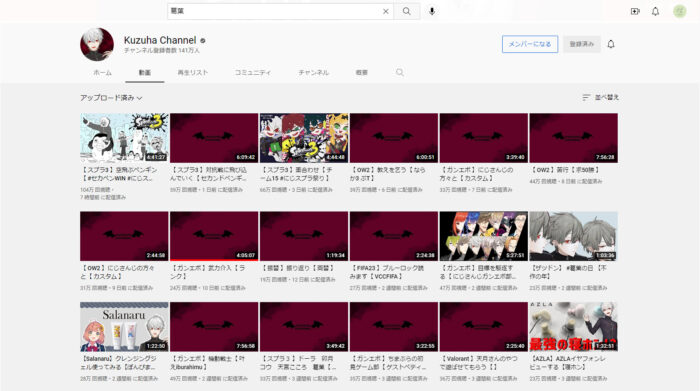Click the Kuzuha Channel profile picture
The width and height of the screenshot is (700, 391).
pyautogui.click(x=97, y=45)
